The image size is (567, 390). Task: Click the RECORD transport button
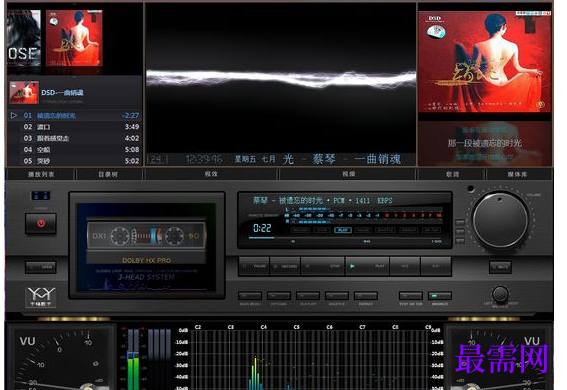(285, 266)
